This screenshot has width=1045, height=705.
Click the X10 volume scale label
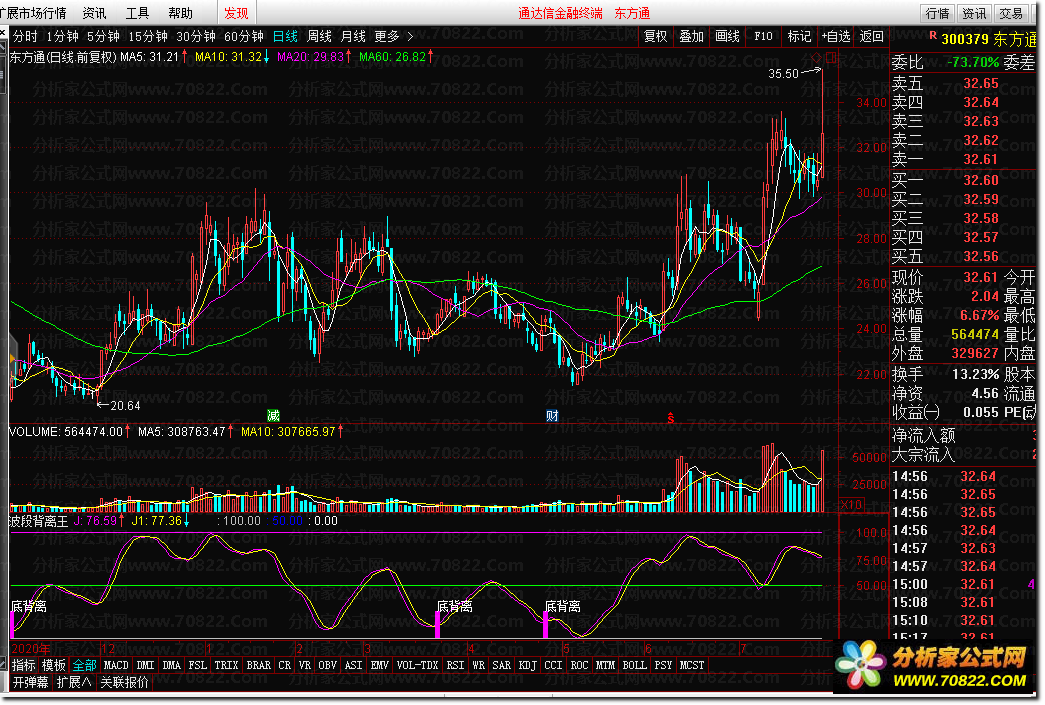(852, 504)
